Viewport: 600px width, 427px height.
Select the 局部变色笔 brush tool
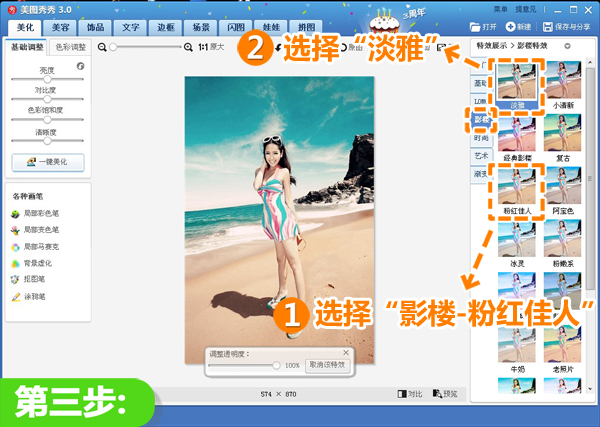point(35,230)
